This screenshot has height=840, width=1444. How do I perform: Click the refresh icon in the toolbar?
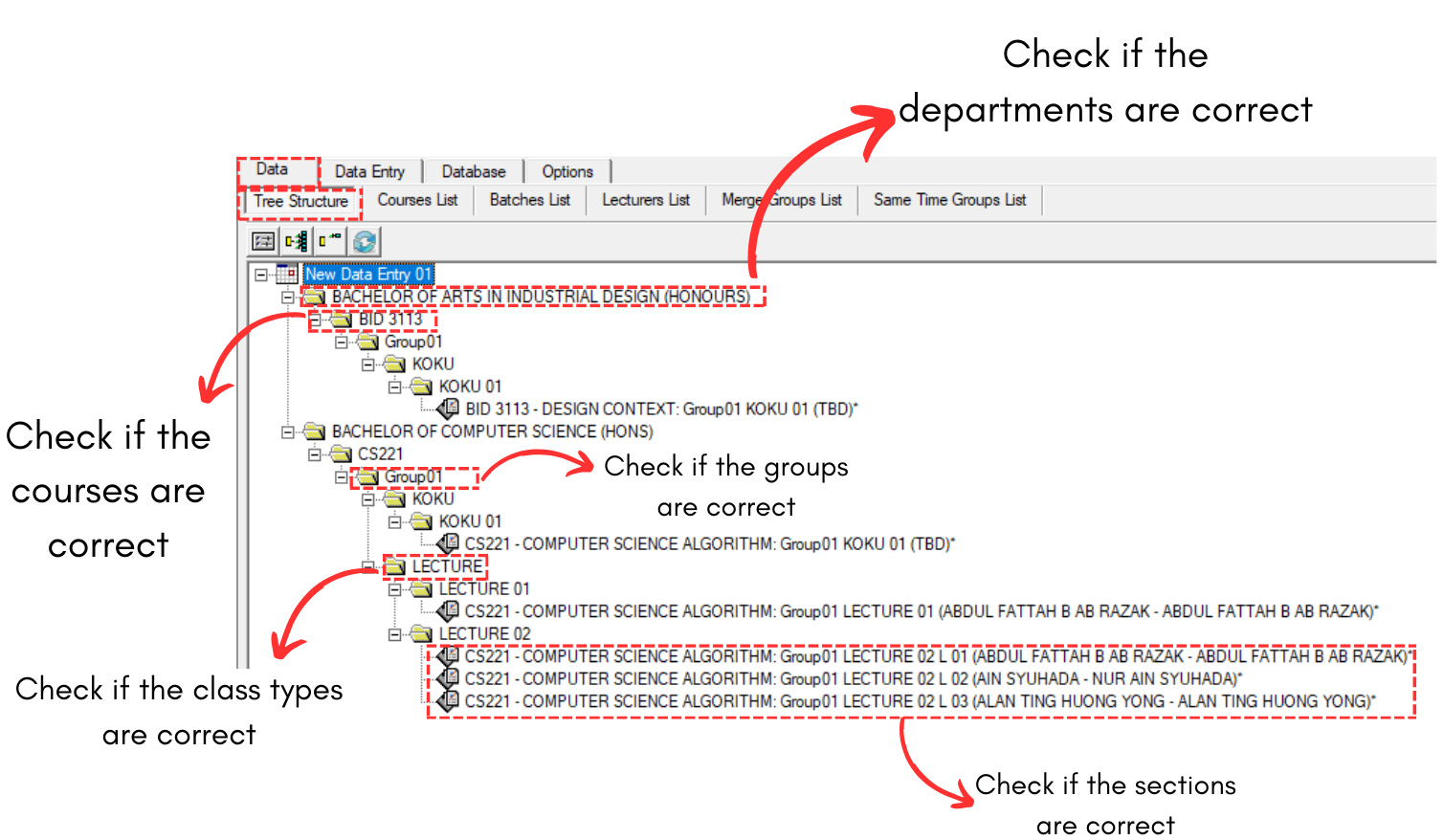point(365,241)
